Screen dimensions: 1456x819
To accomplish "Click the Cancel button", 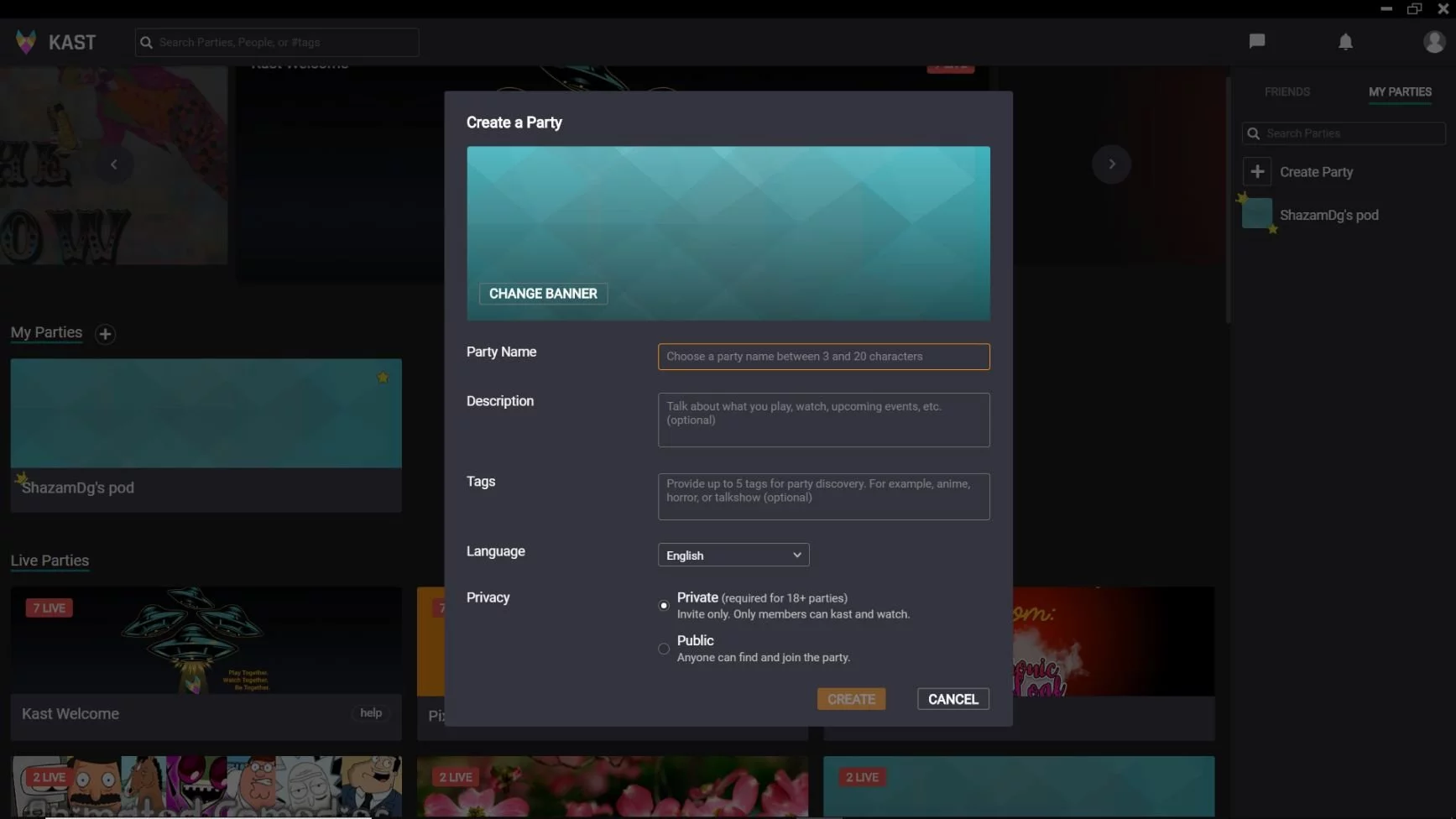I will (x=952, y=699).
